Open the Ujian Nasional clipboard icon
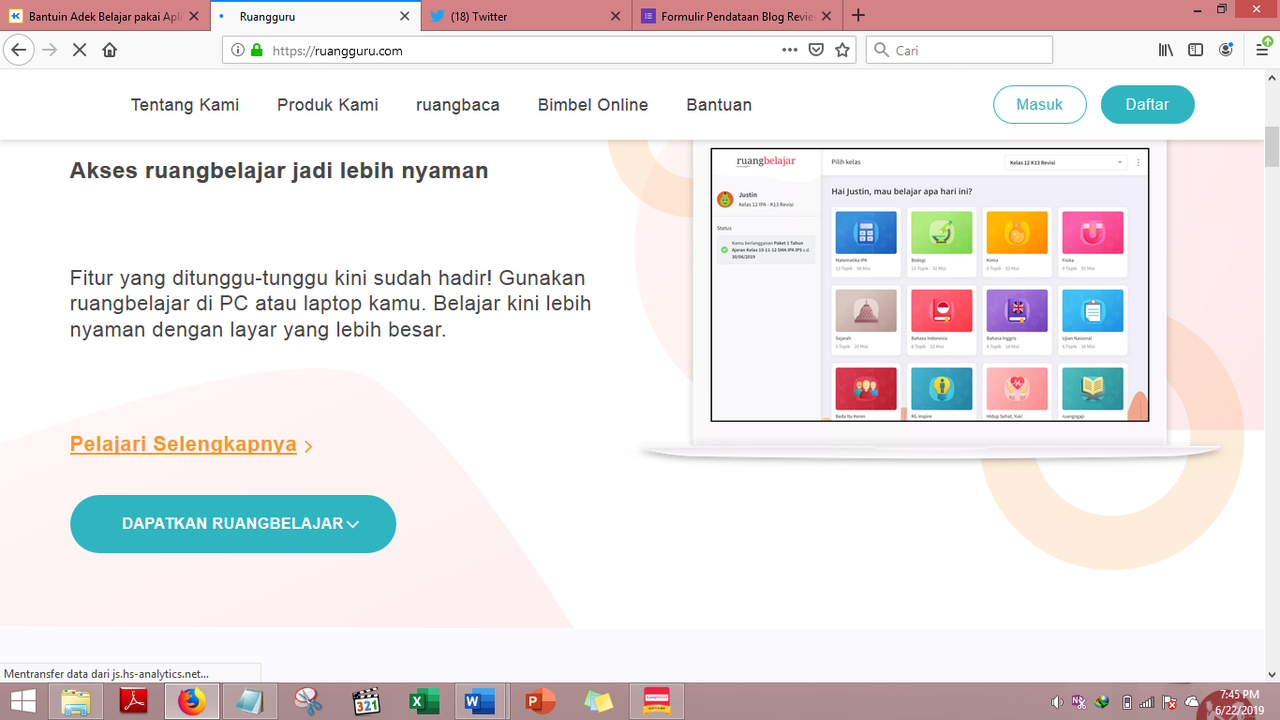 point(1091,312)
